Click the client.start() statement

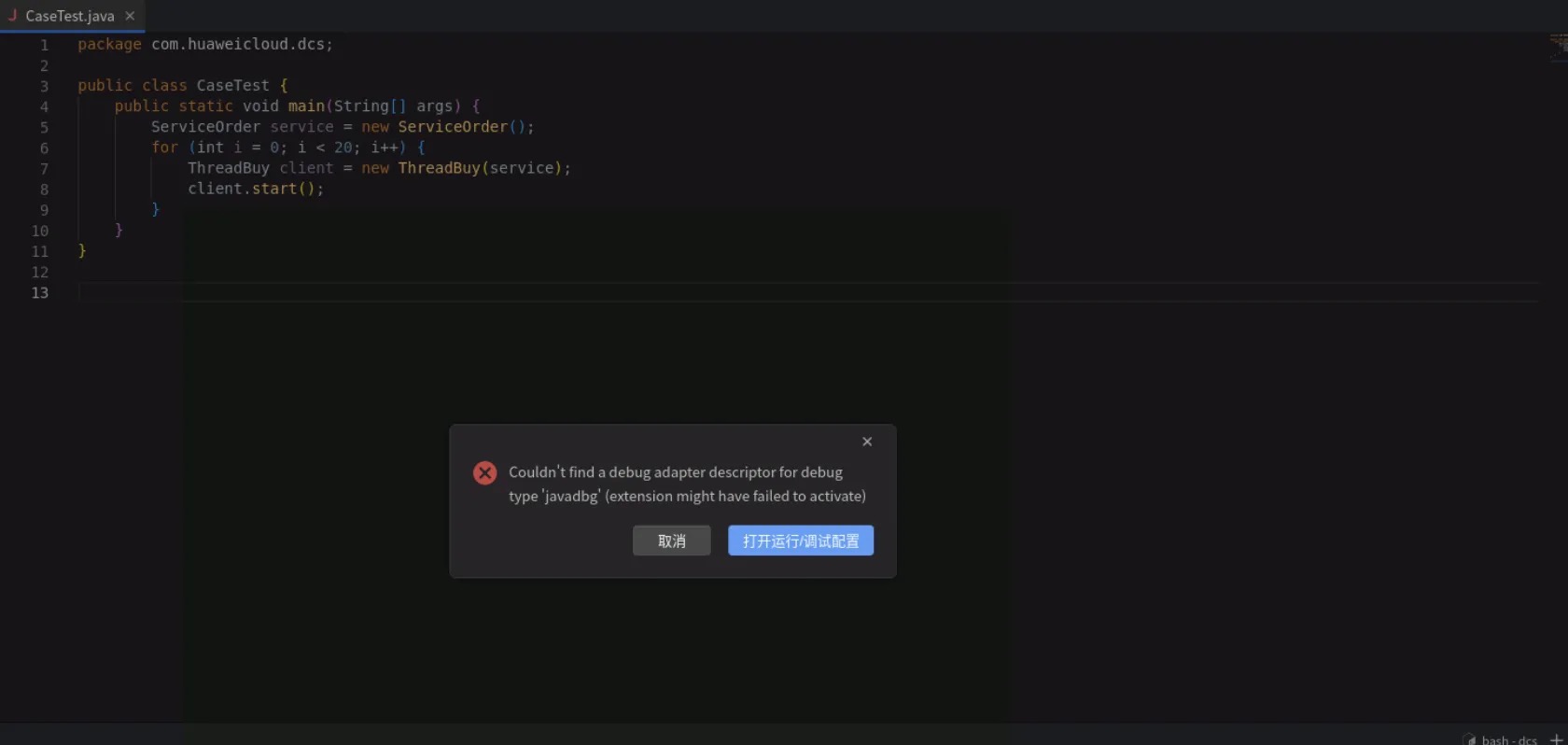coord(256,188)
